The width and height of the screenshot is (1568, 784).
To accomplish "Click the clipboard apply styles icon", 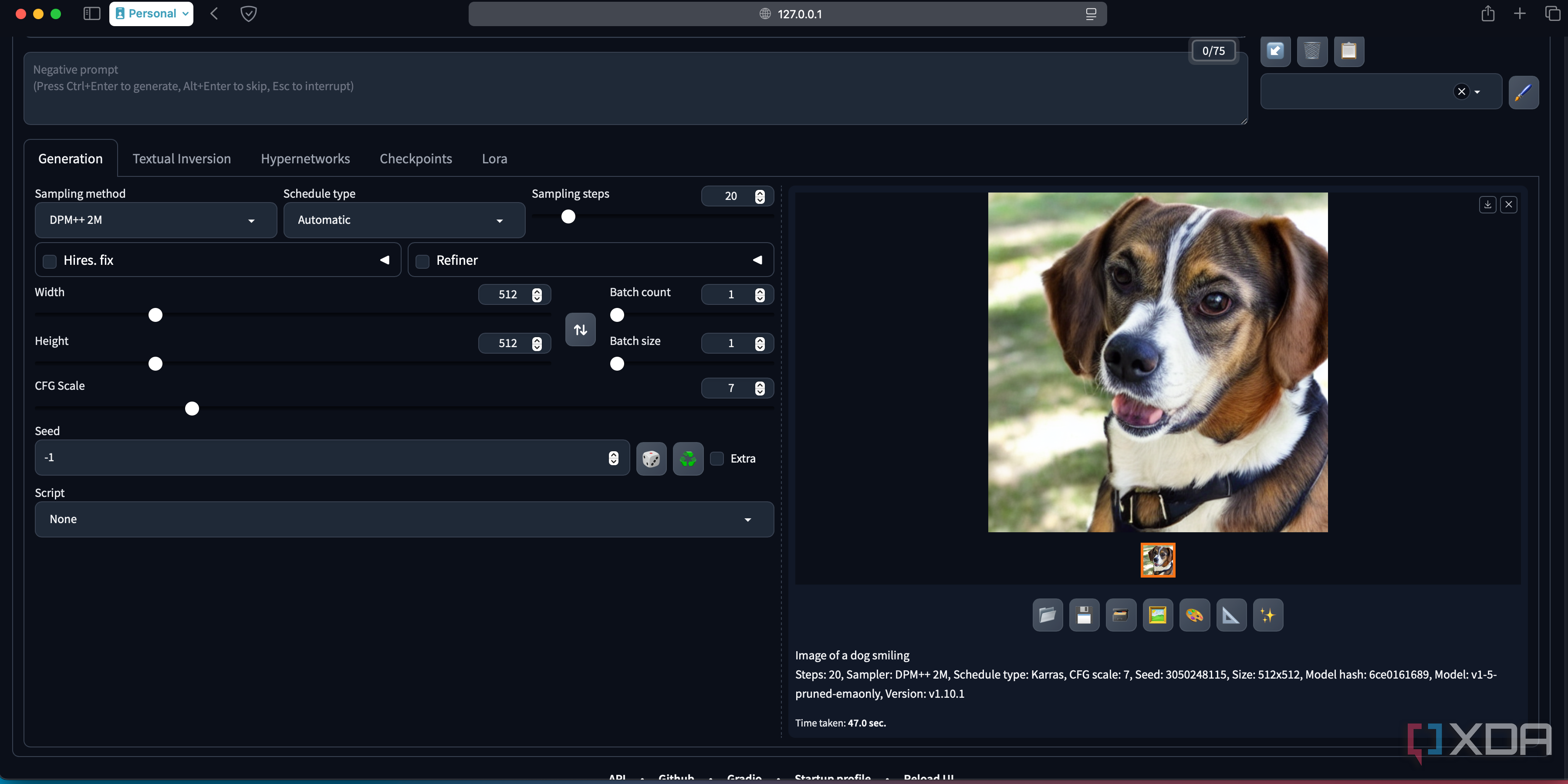I will pyautogui.click(x=1348, y=51).
